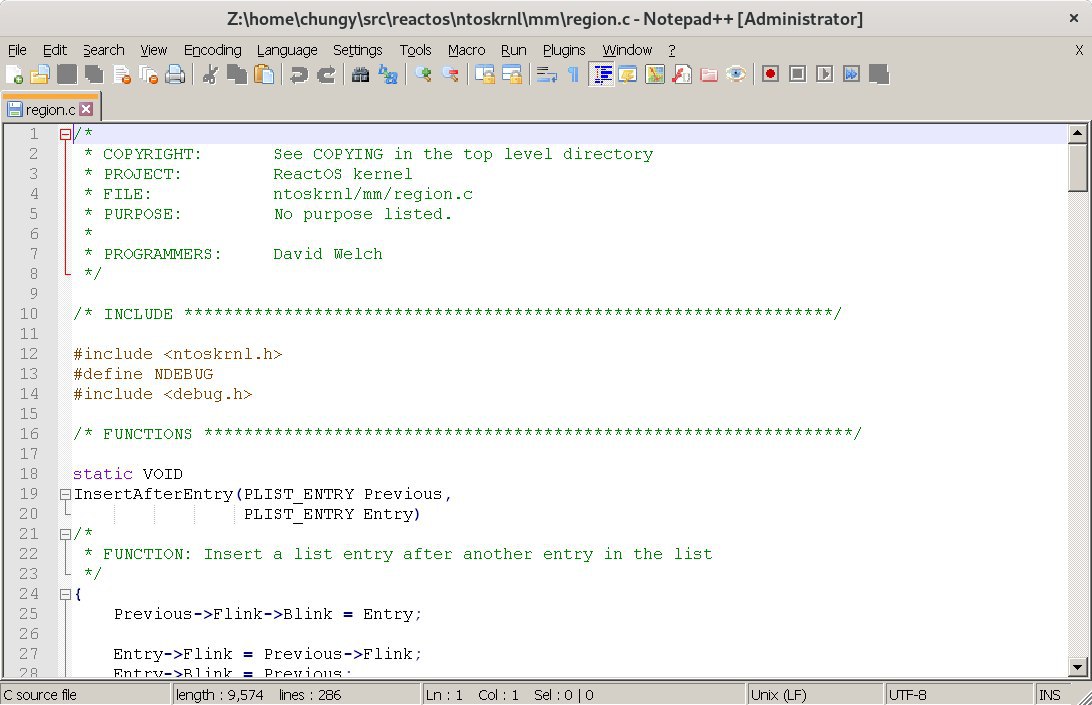Toggle Show All Characters pilcrow

click(x=573, y=75)
